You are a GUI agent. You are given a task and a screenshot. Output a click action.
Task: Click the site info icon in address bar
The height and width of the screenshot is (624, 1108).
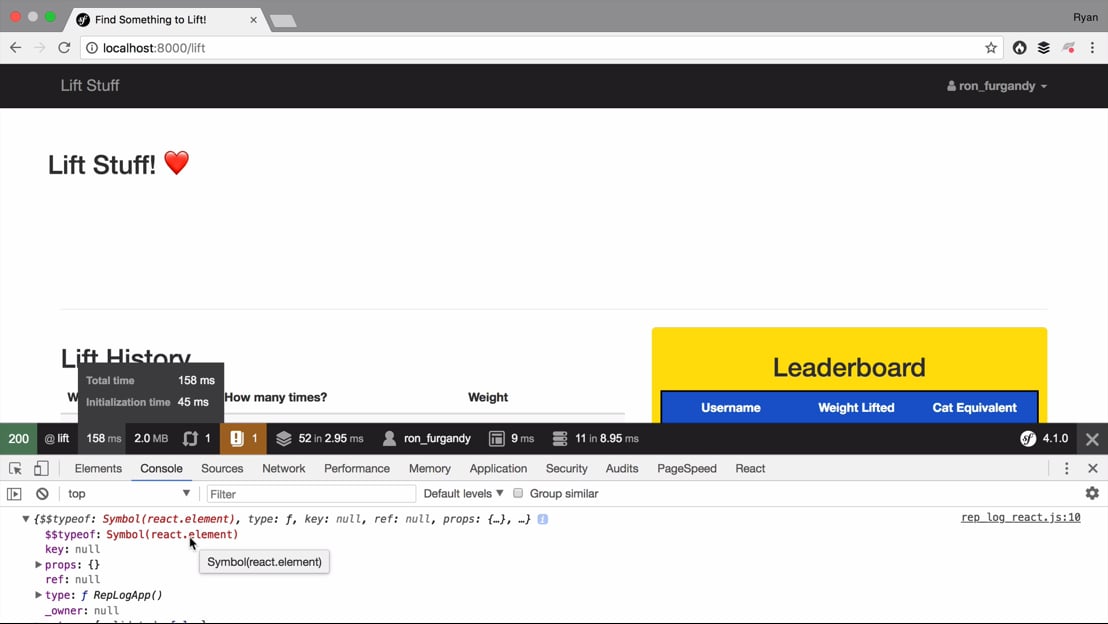[x=92, y=47]
